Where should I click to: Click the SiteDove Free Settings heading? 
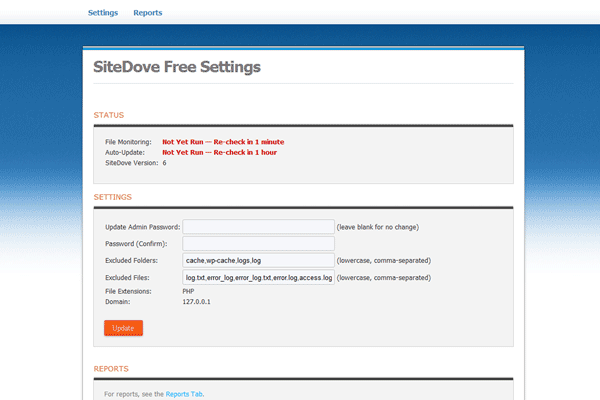pos(177,68)
